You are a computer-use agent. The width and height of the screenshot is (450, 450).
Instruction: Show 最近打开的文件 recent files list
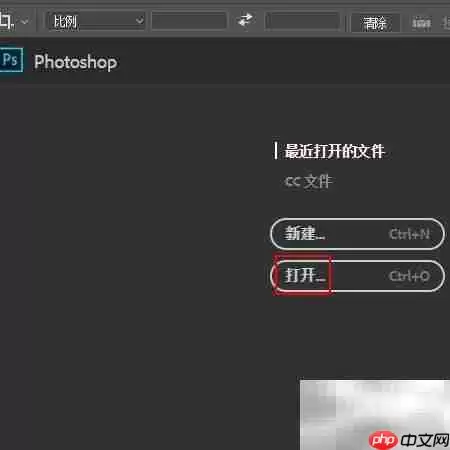point(335,151)
